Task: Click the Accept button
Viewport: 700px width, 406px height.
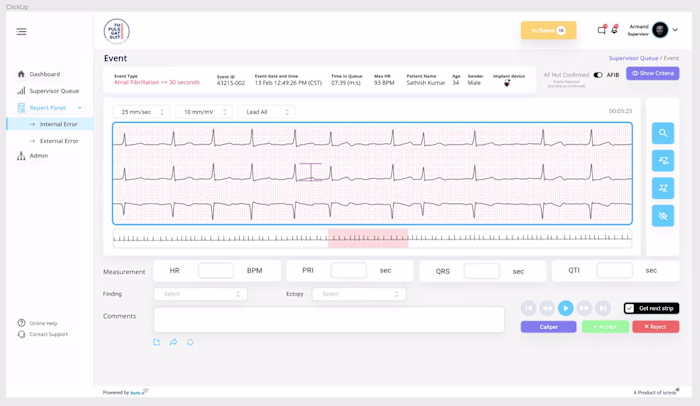Action: [x=605, y=327]
